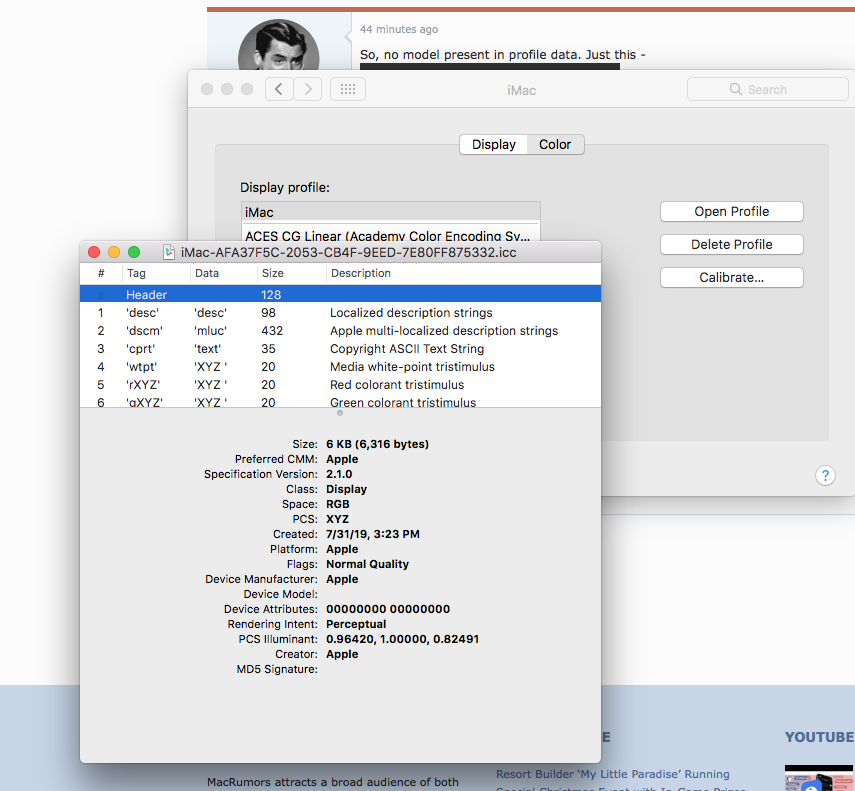Select the 'wtpt' tag row
Viewport: 855px width, 791px height.
(340, 366)
